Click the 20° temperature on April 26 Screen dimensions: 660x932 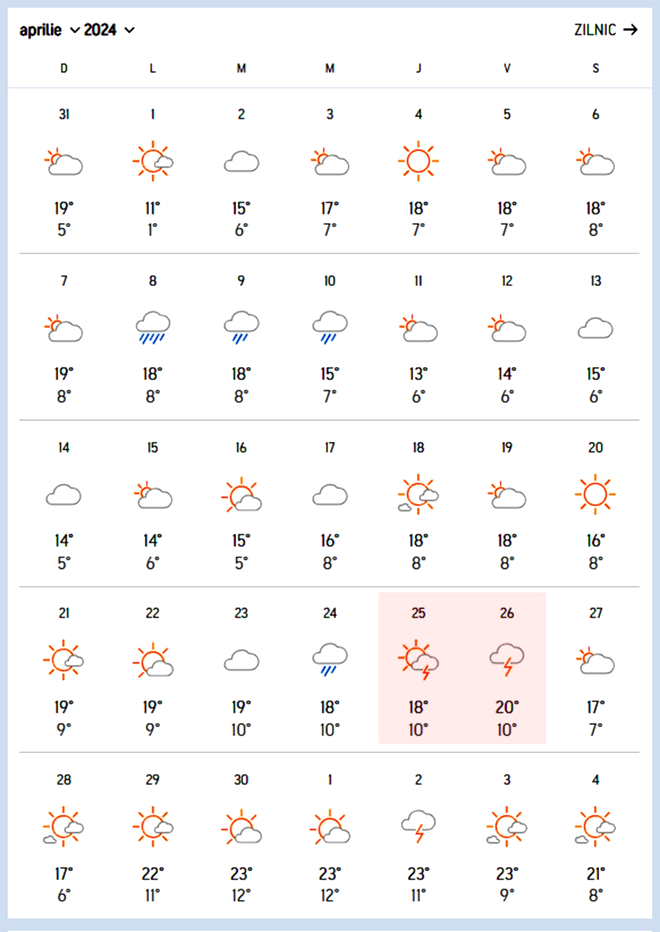pos(507,707)
